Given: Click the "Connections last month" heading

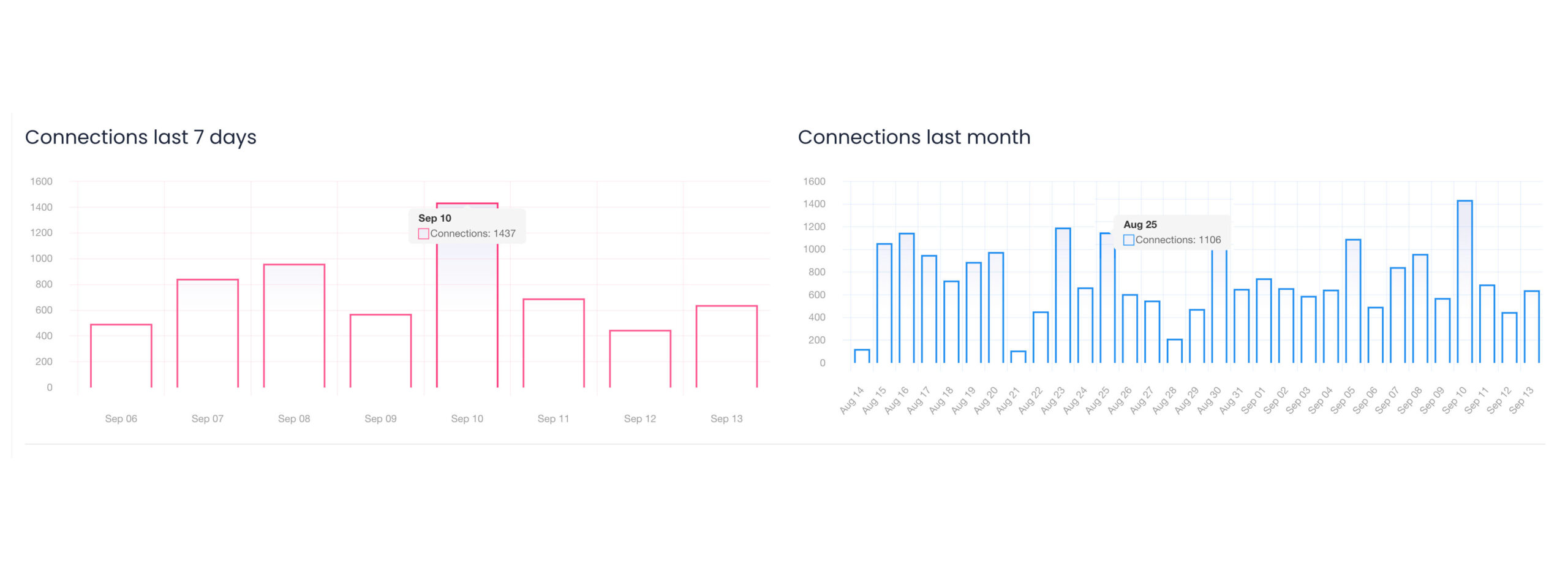Looking at the screenshot, I should click(914, 137).
